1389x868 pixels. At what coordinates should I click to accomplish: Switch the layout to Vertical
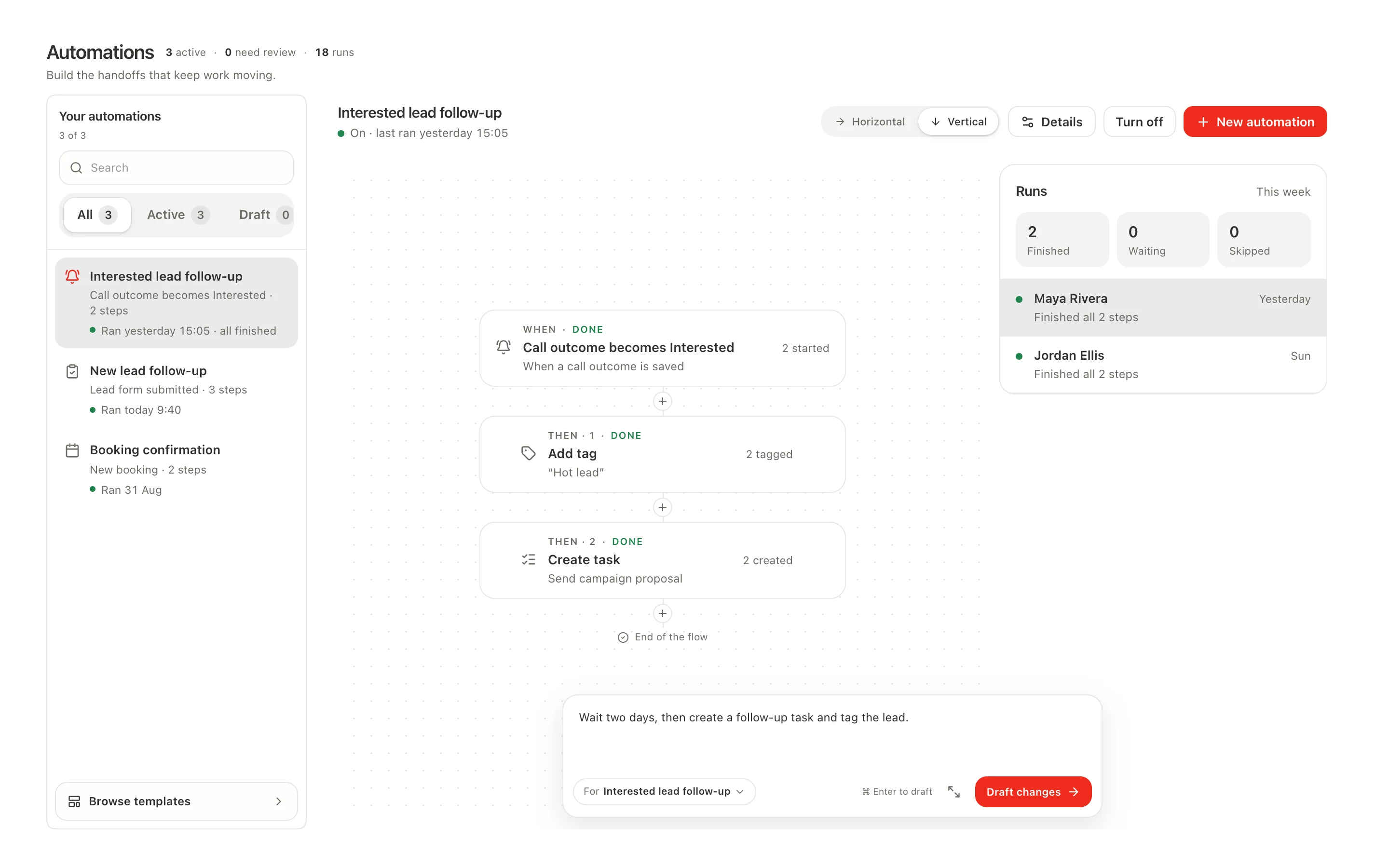(x=958, y=122)
